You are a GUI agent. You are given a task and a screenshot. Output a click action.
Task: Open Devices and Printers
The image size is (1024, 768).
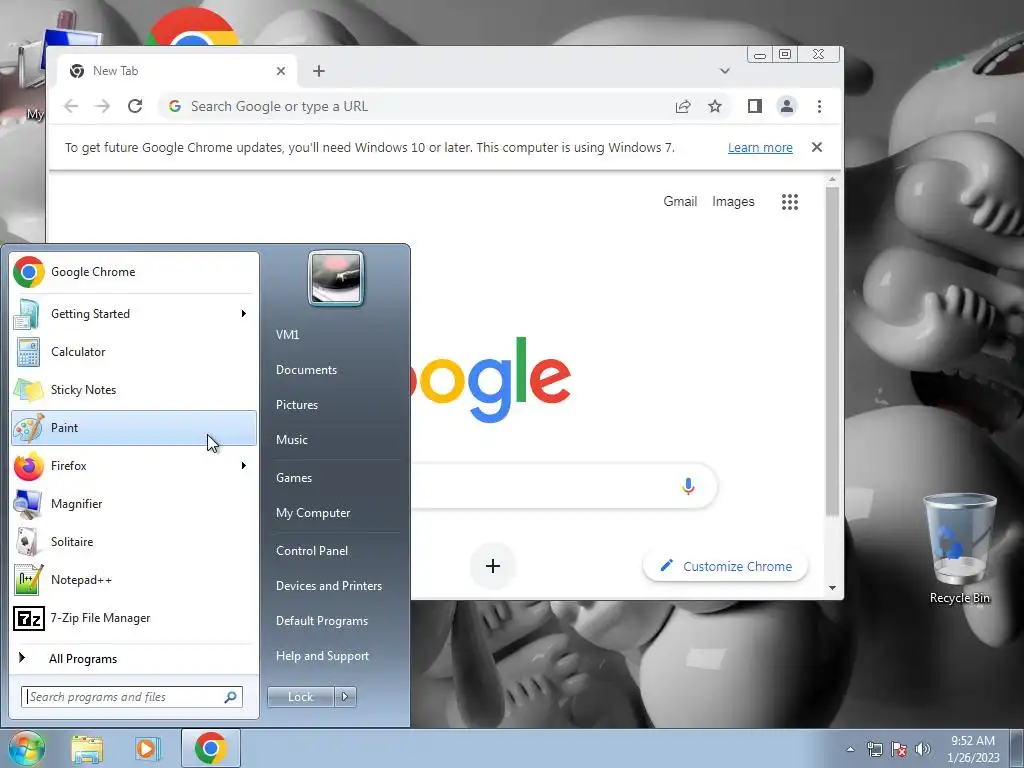(x=328, y=586)
